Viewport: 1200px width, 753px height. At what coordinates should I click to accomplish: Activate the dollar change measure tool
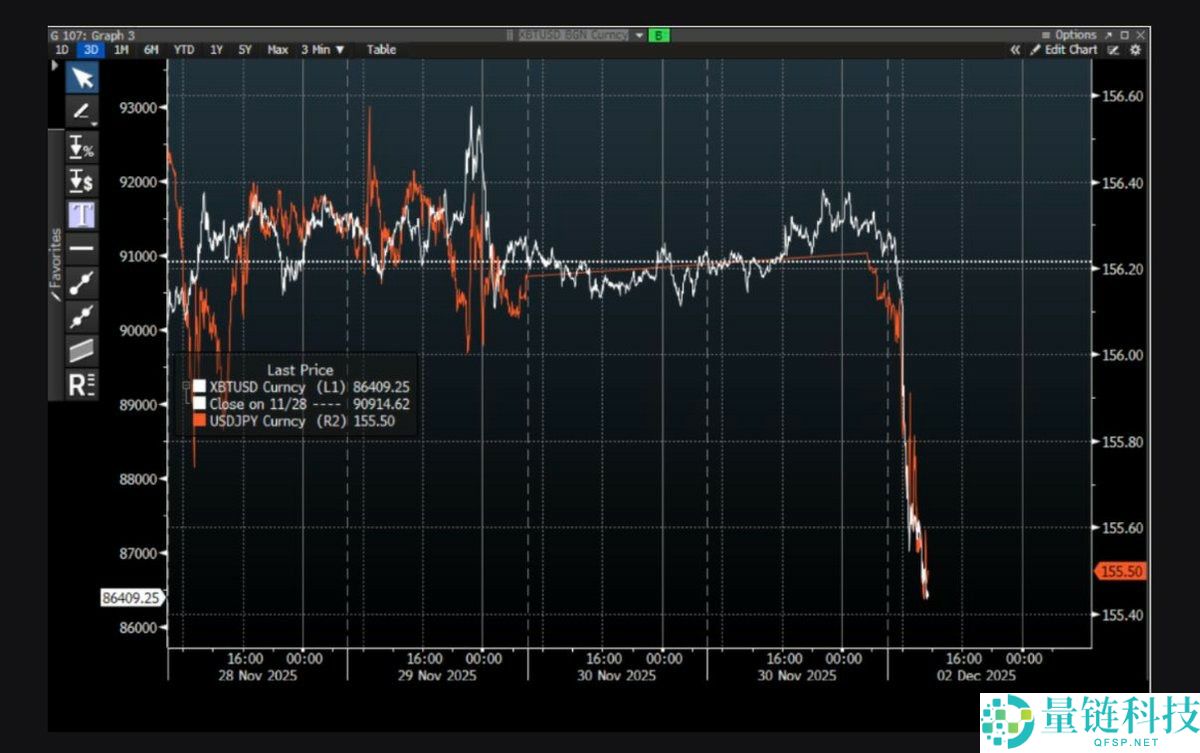click(81, 181)
